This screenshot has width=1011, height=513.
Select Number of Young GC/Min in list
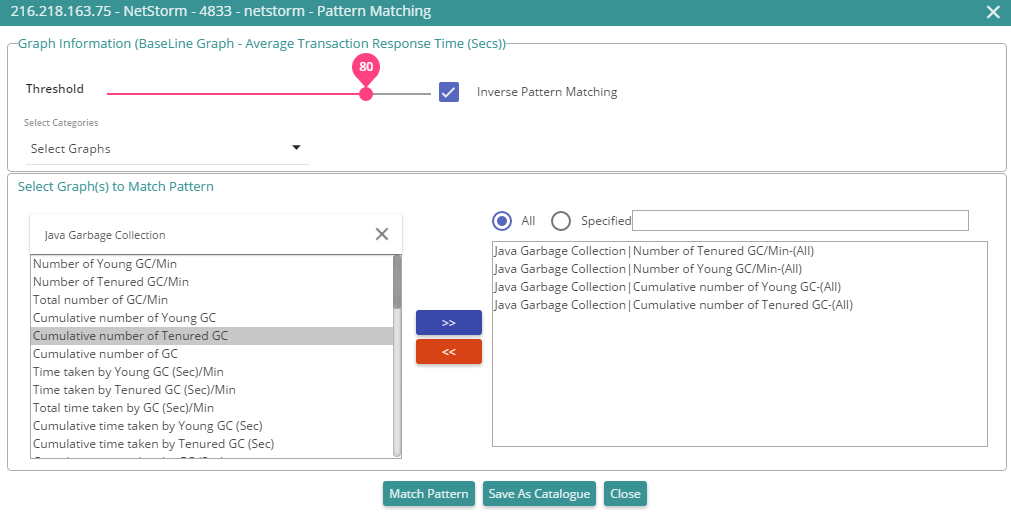(212, 264)
